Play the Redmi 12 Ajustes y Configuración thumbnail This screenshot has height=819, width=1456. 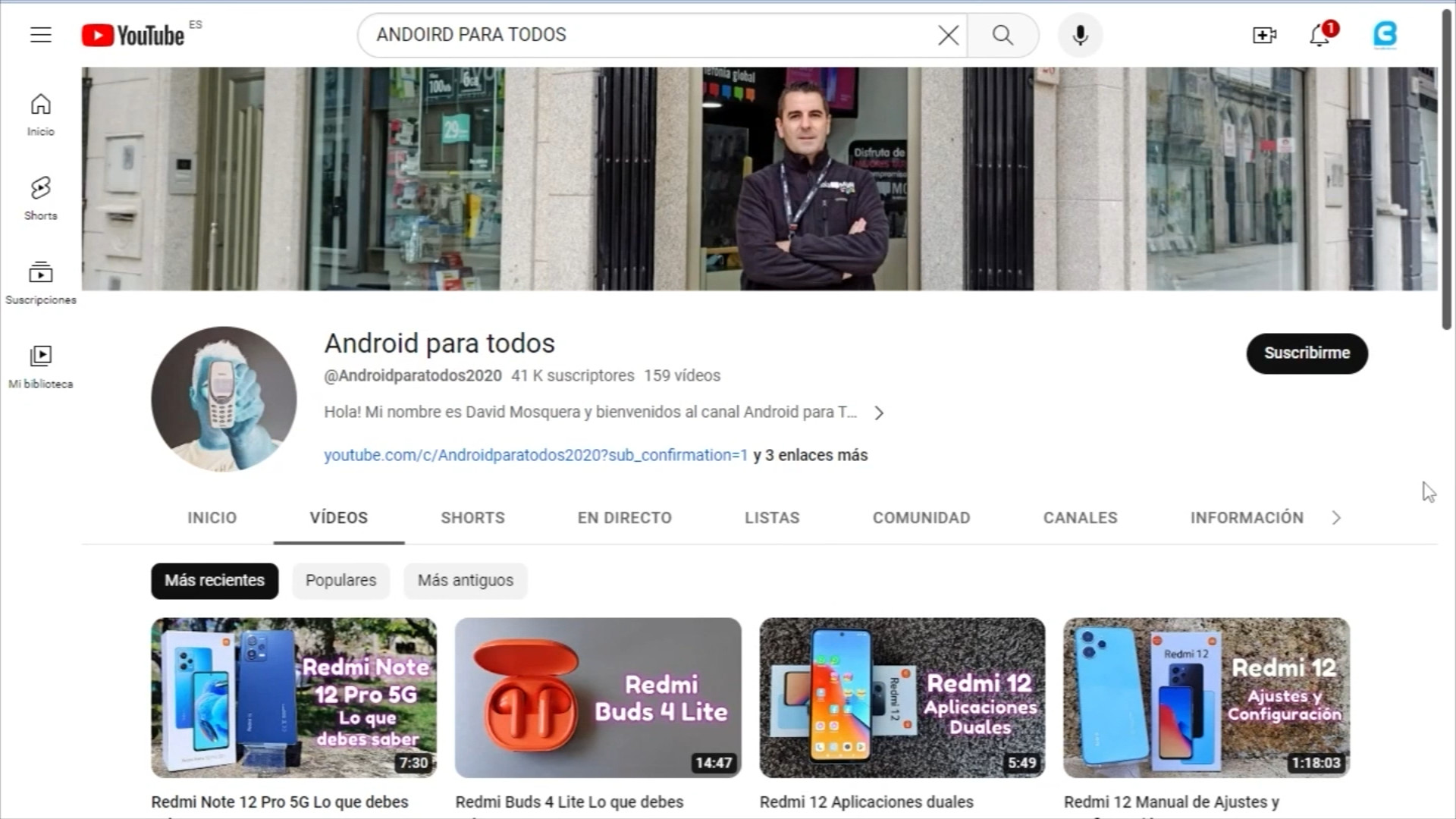pyautogui.click(x=1207, y=698)
